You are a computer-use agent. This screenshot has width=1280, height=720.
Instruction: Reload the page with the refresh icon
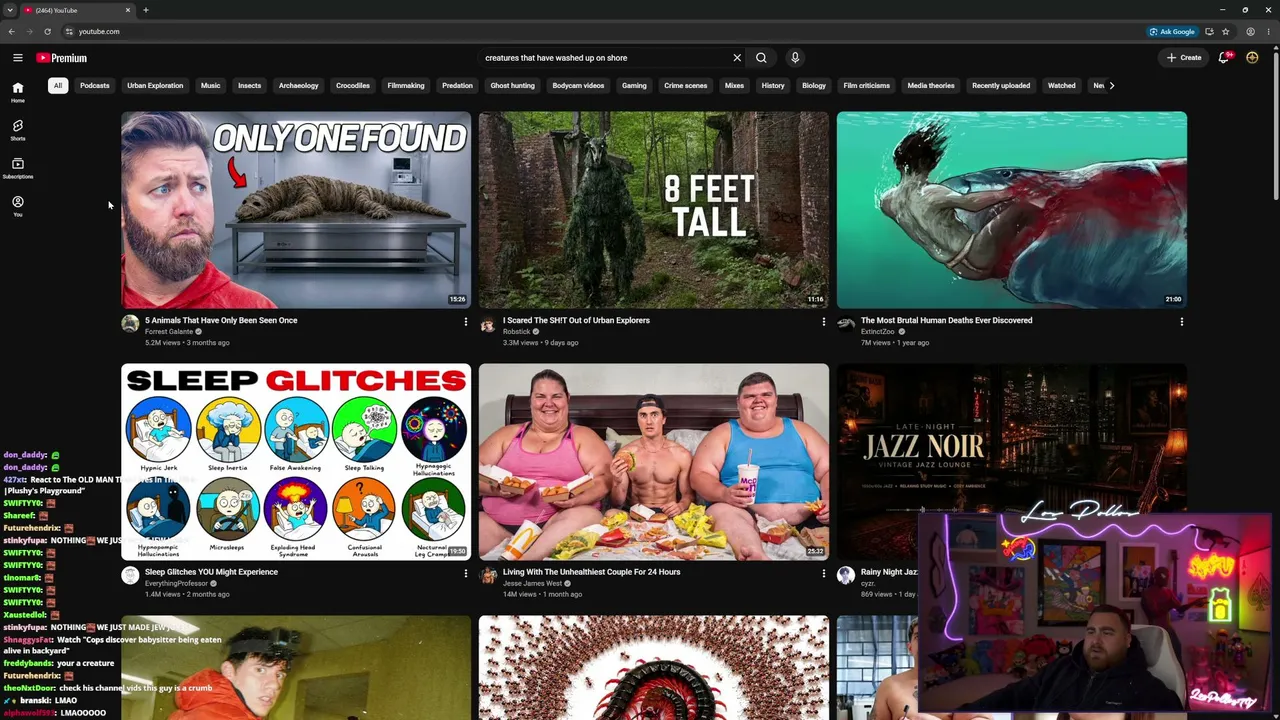coord(47,31)
